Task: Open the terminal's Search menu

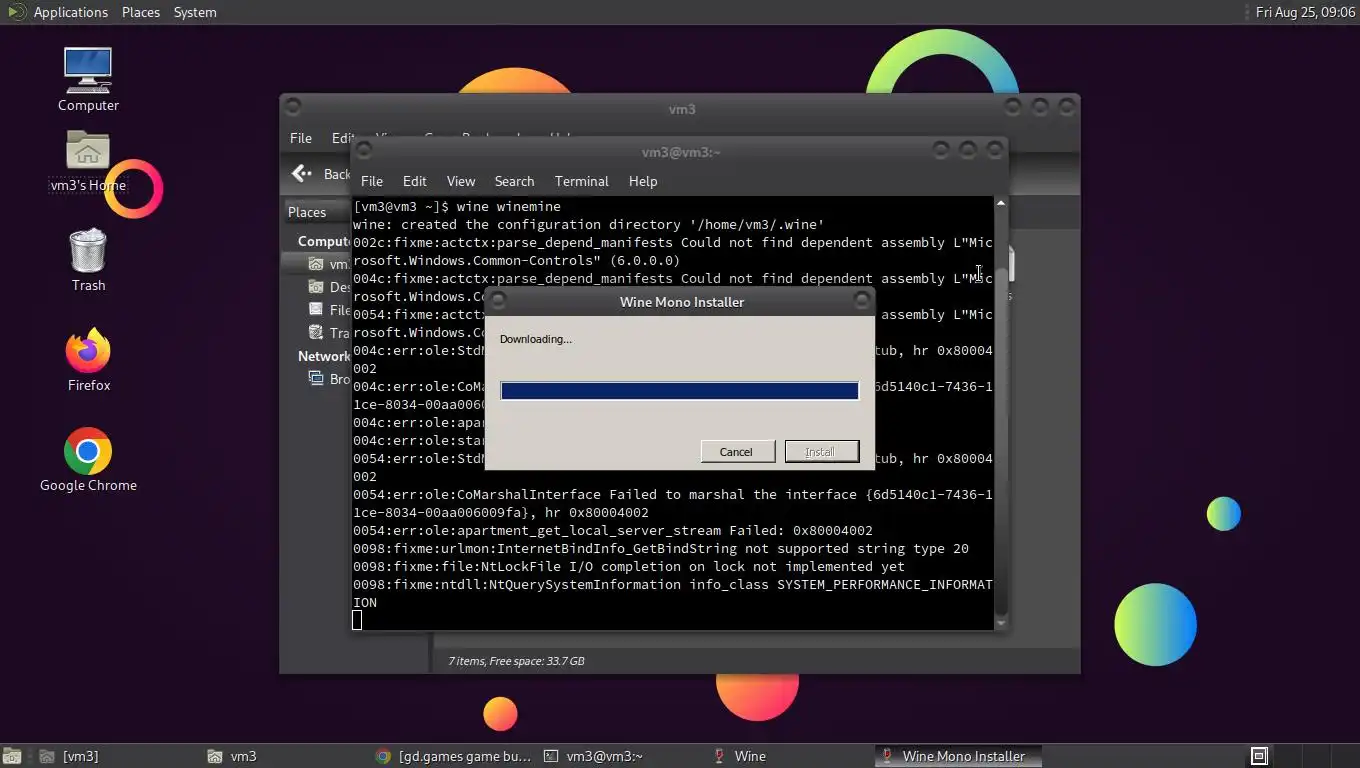Action: point(514,181)
